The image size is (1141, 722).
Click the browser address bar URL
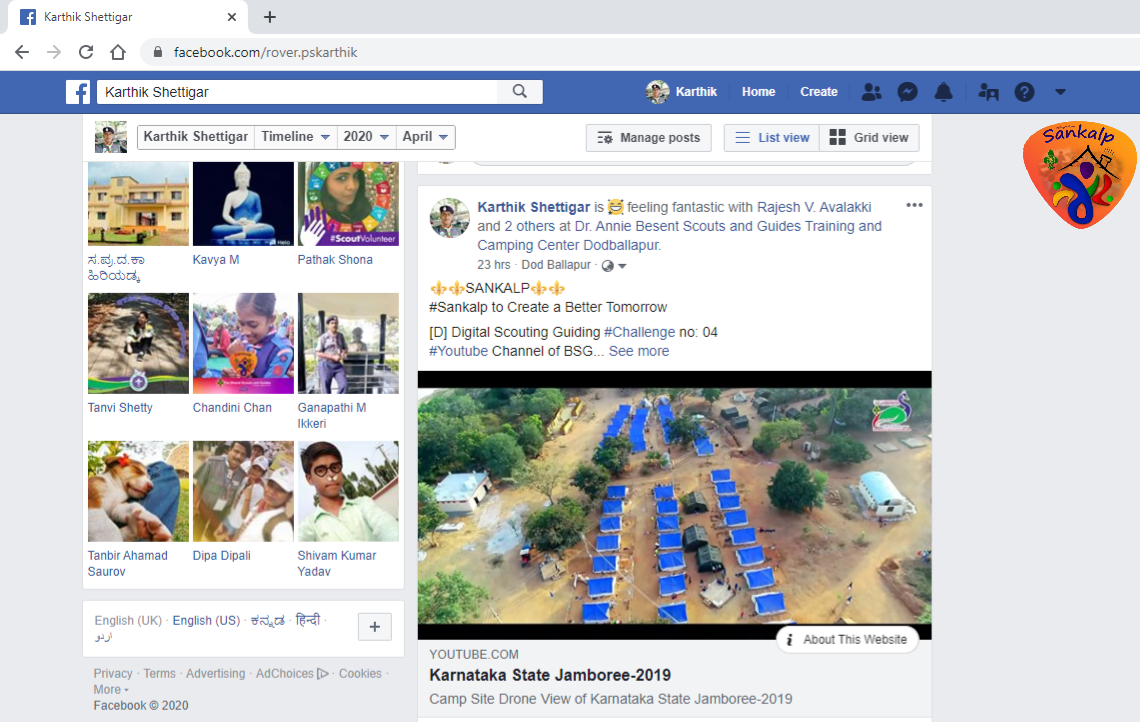266,52
